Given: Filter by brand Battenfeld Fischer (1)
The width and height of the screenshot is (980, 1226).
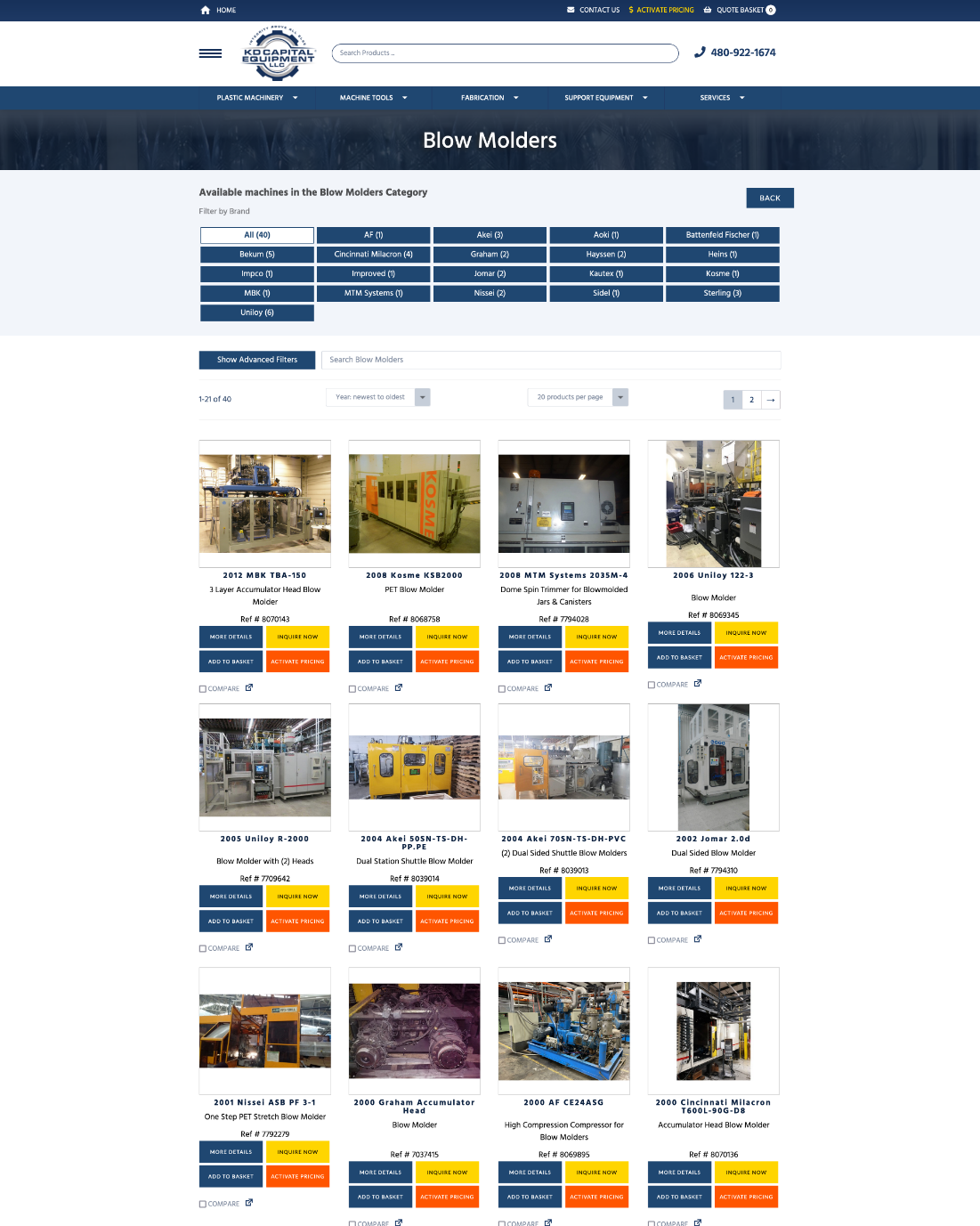Looking at the screenshot, I should coord(723,235).
